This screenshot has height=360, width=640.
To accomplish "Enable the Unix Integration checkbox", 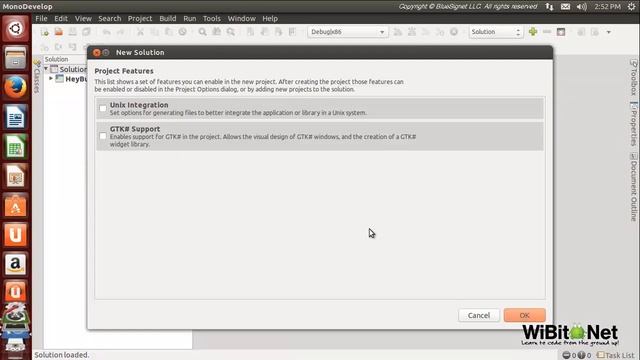I will click(x=103, y=109).
